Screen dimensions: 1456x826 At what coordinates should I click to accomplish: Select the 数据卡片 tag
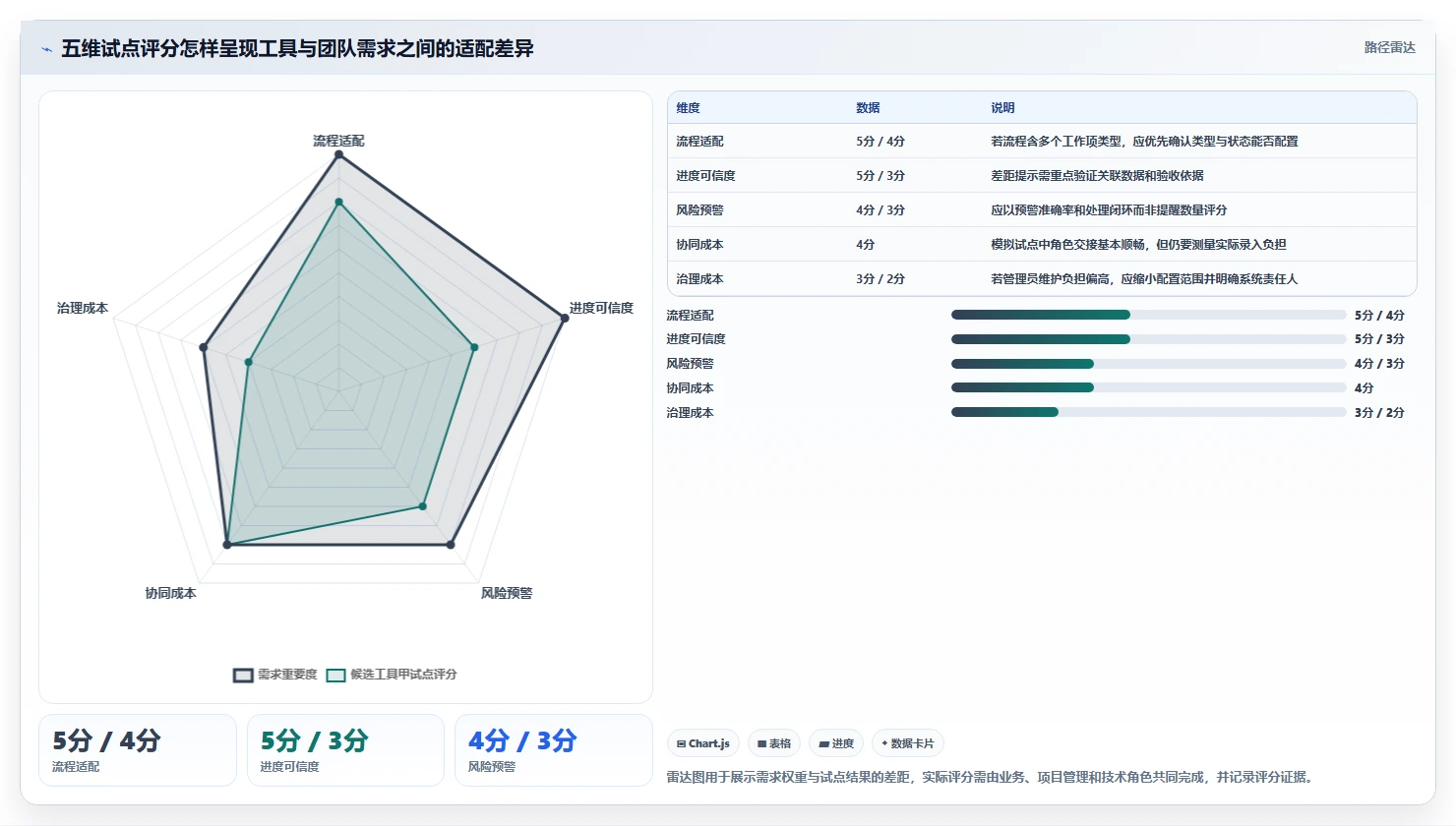click(908, 743)
